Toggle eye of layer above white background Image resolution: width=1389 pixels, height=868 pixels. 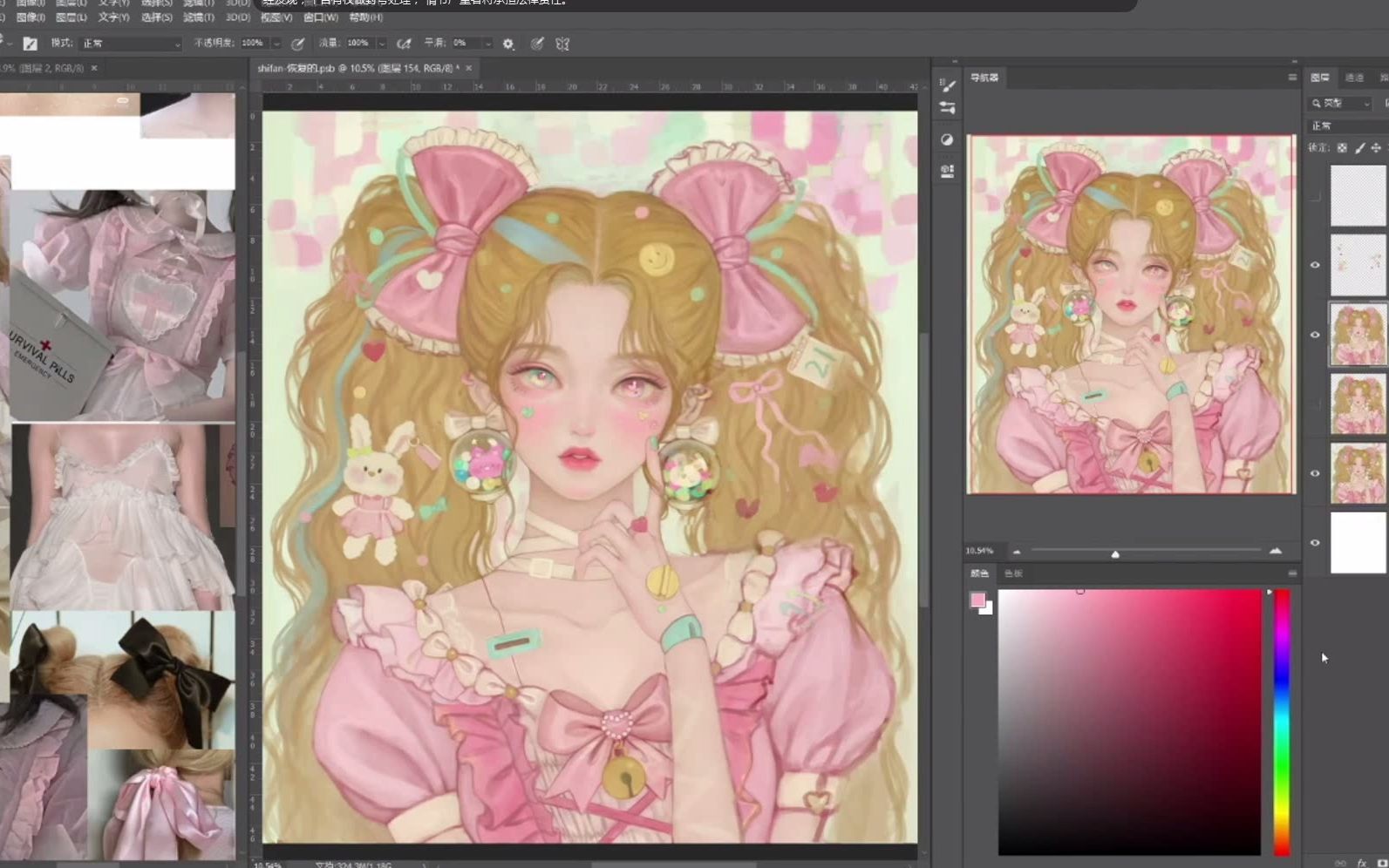[1315, 473]
